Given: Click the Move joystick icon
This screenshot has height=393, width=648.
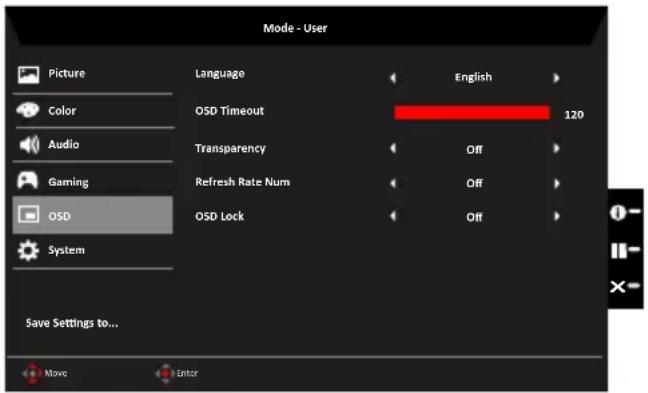Looking at the screenshot, I should (32, 373).
